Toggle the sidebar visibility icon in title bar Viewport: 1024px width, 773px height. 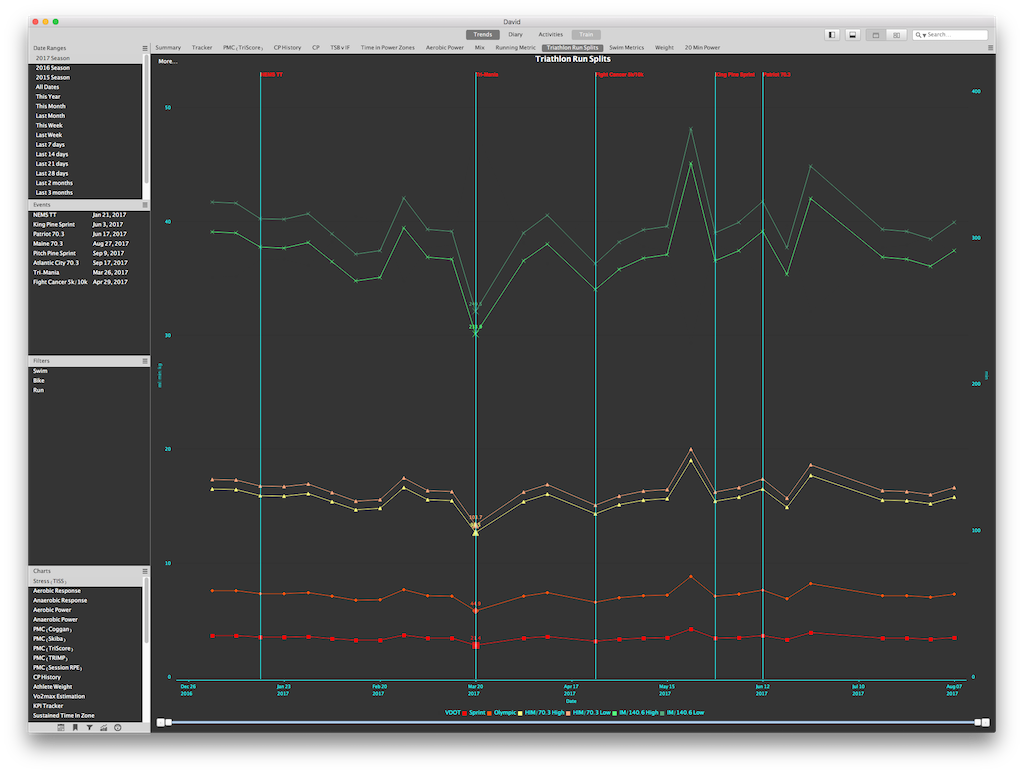point(832,34)
